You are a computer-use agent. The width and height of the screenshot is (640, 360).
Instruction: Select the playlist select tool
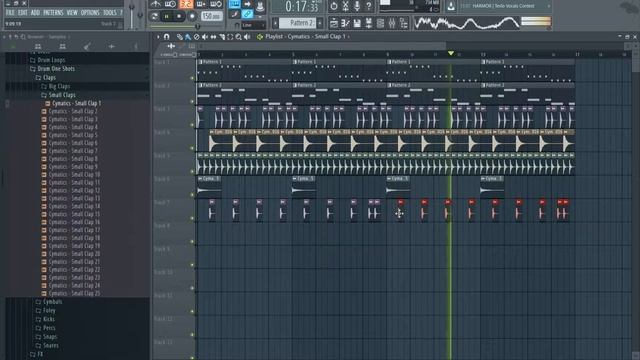coord(230,37)
